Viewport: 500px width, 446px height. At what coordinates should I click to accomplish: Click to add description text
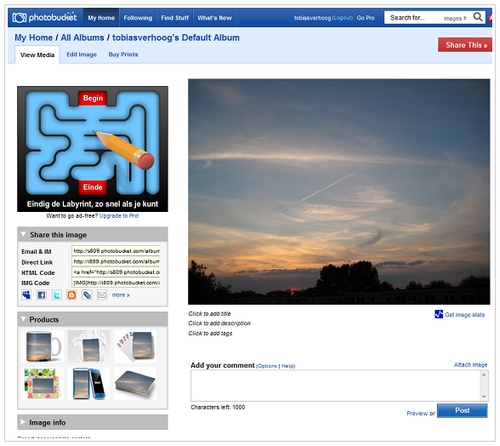coord(219,323)
